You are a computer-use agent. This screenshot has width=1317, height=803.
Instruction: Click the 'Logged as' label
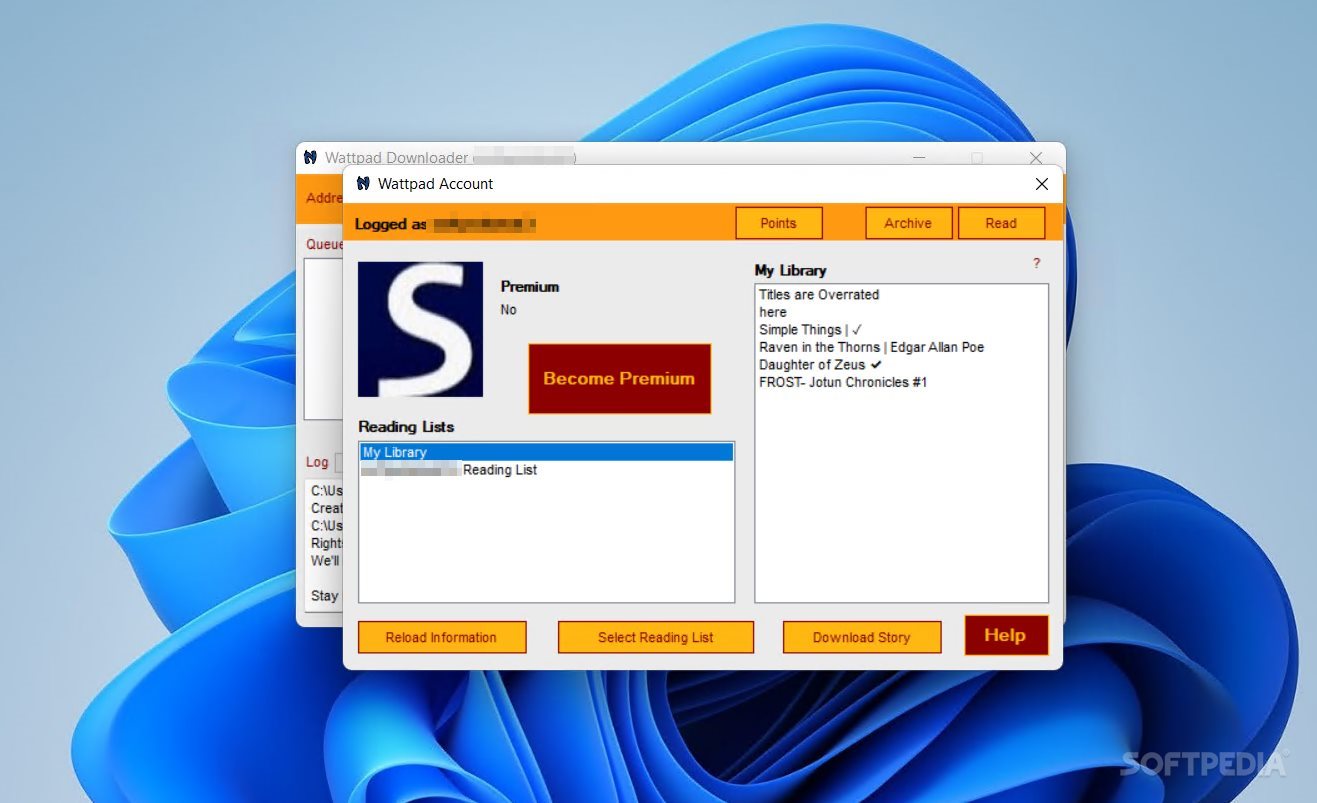[x=391, y=224]
